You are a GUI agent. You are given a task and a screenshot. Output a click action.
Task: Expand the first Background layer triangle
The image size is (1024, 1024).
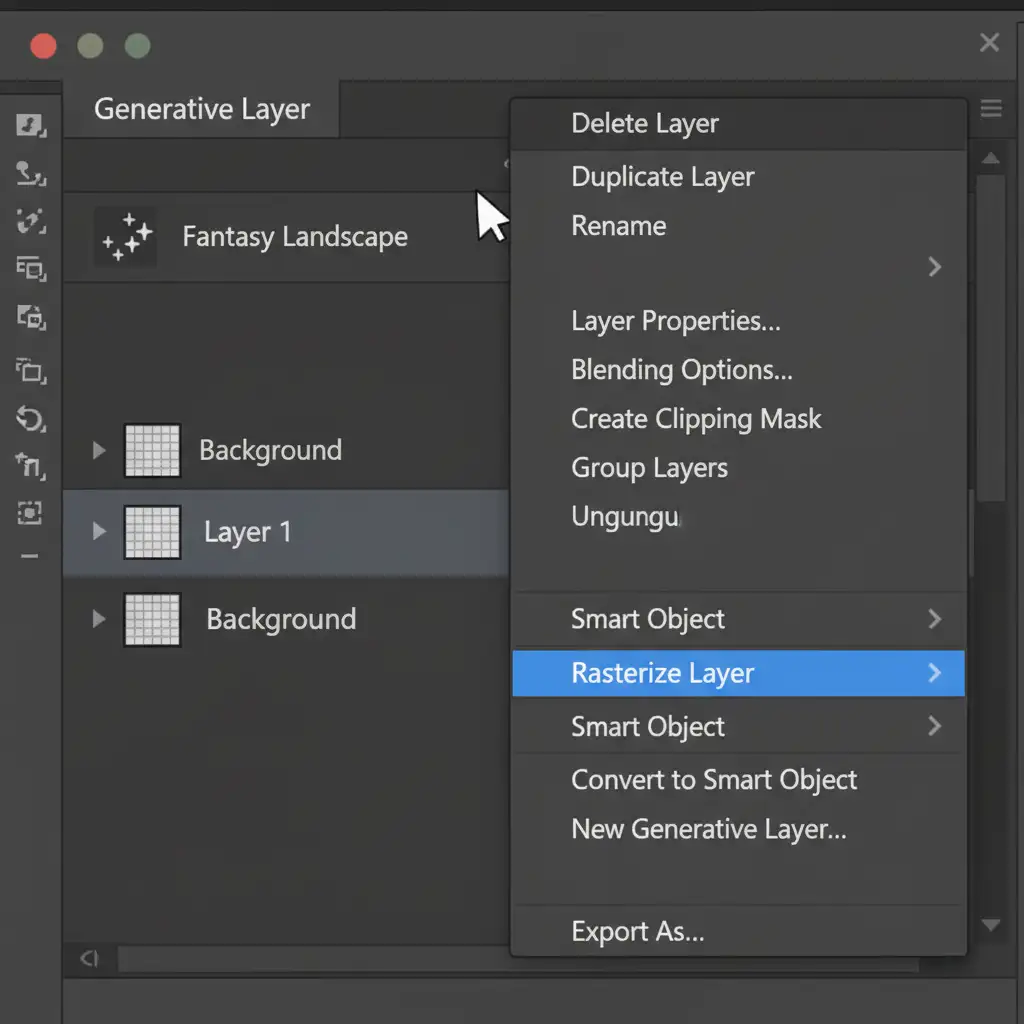tap(98, 450)
